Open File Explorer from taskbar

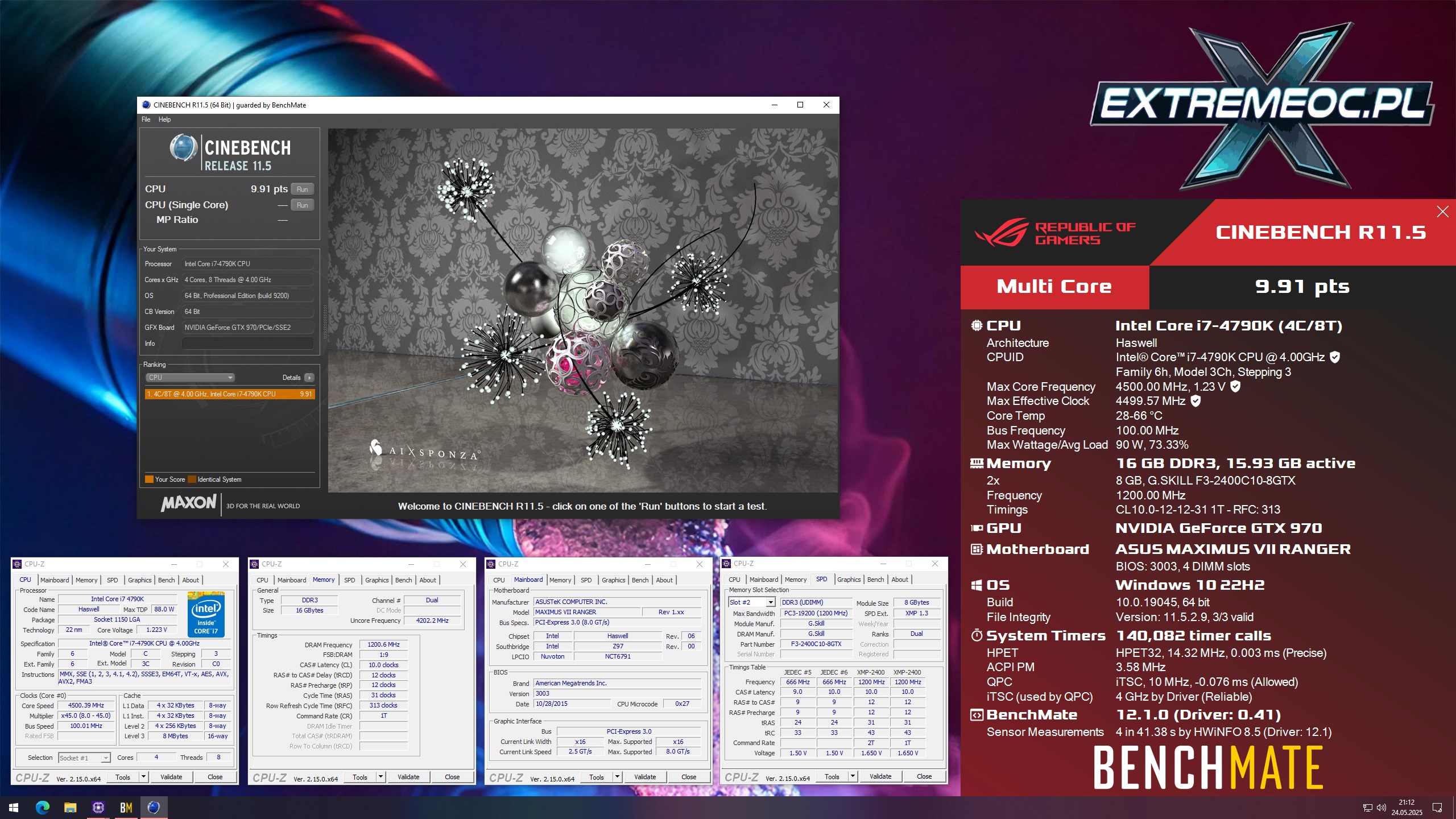(x=70, y=807)
